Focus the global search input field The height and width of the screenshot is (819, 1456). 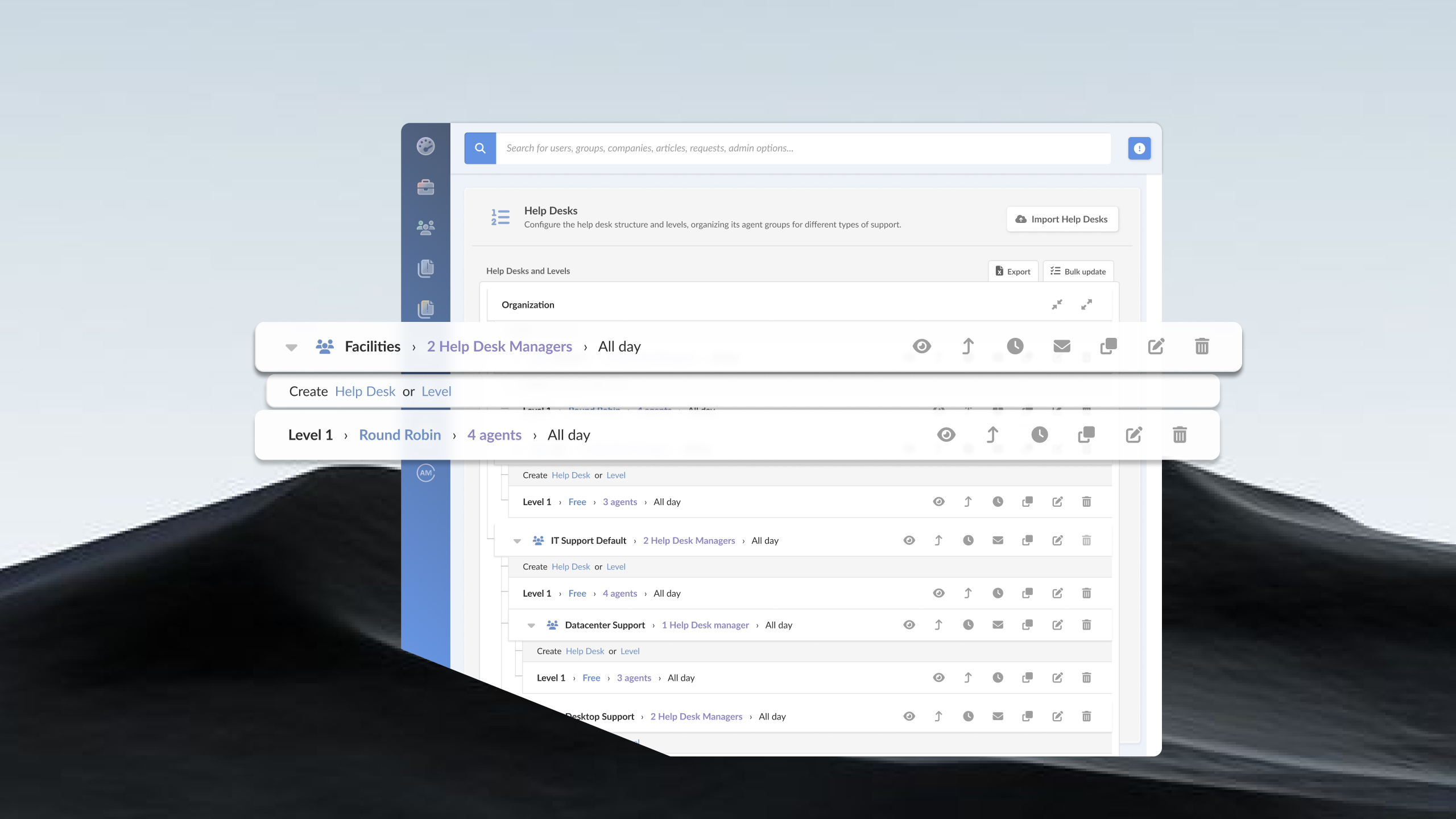point(803,148)
